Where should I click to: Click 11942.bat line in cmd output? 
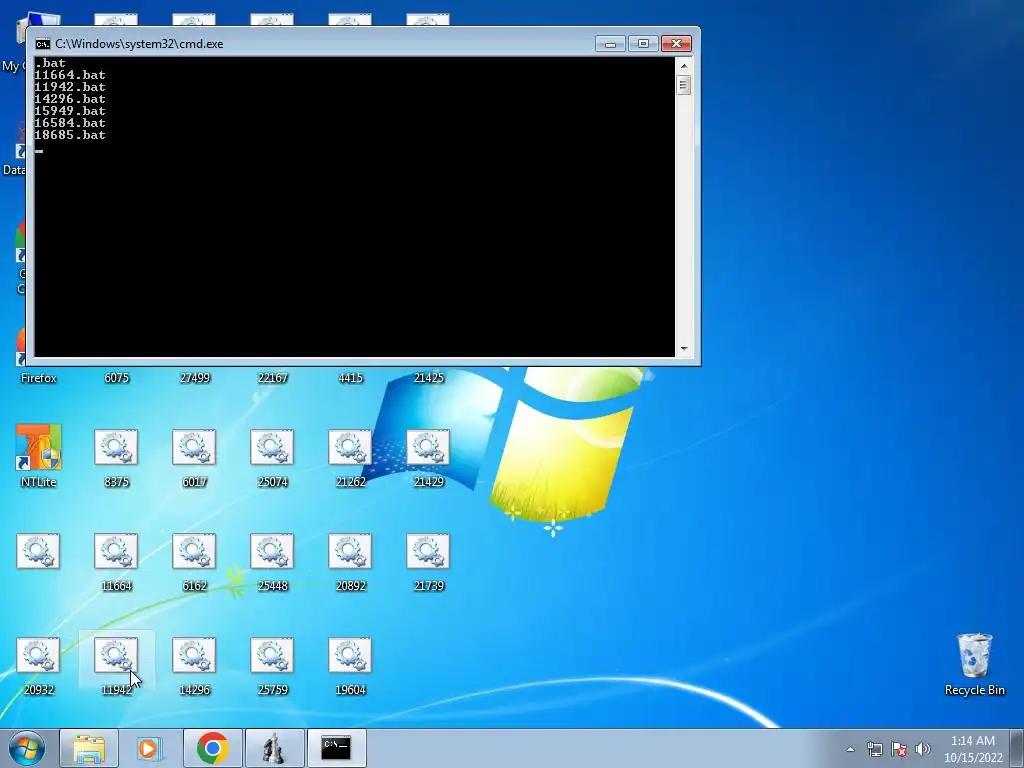click(x=70, y=87)
